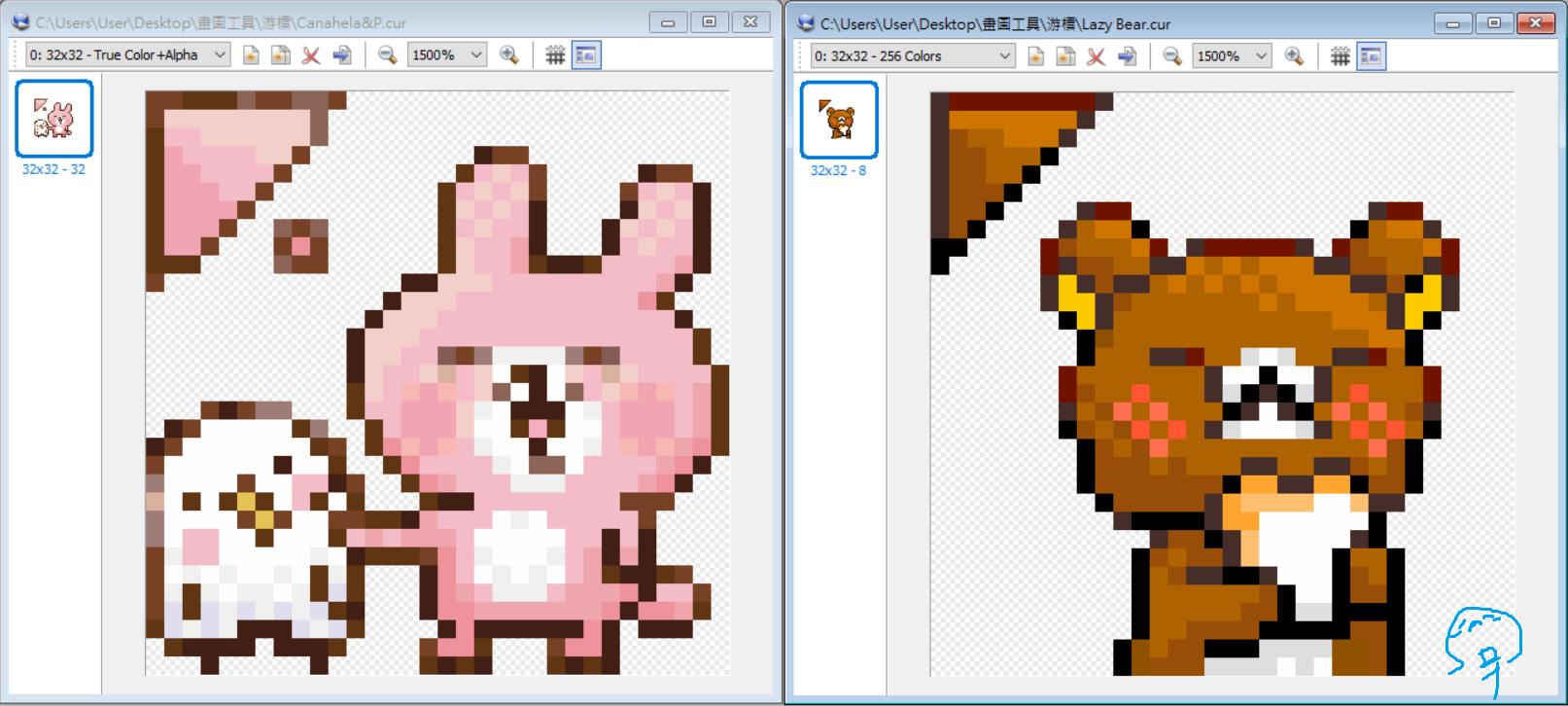Zoom out in the Canahela&P window
The width and height of the screenshot is (1568, 706).
pyautogui.click(x=387, y=55)
